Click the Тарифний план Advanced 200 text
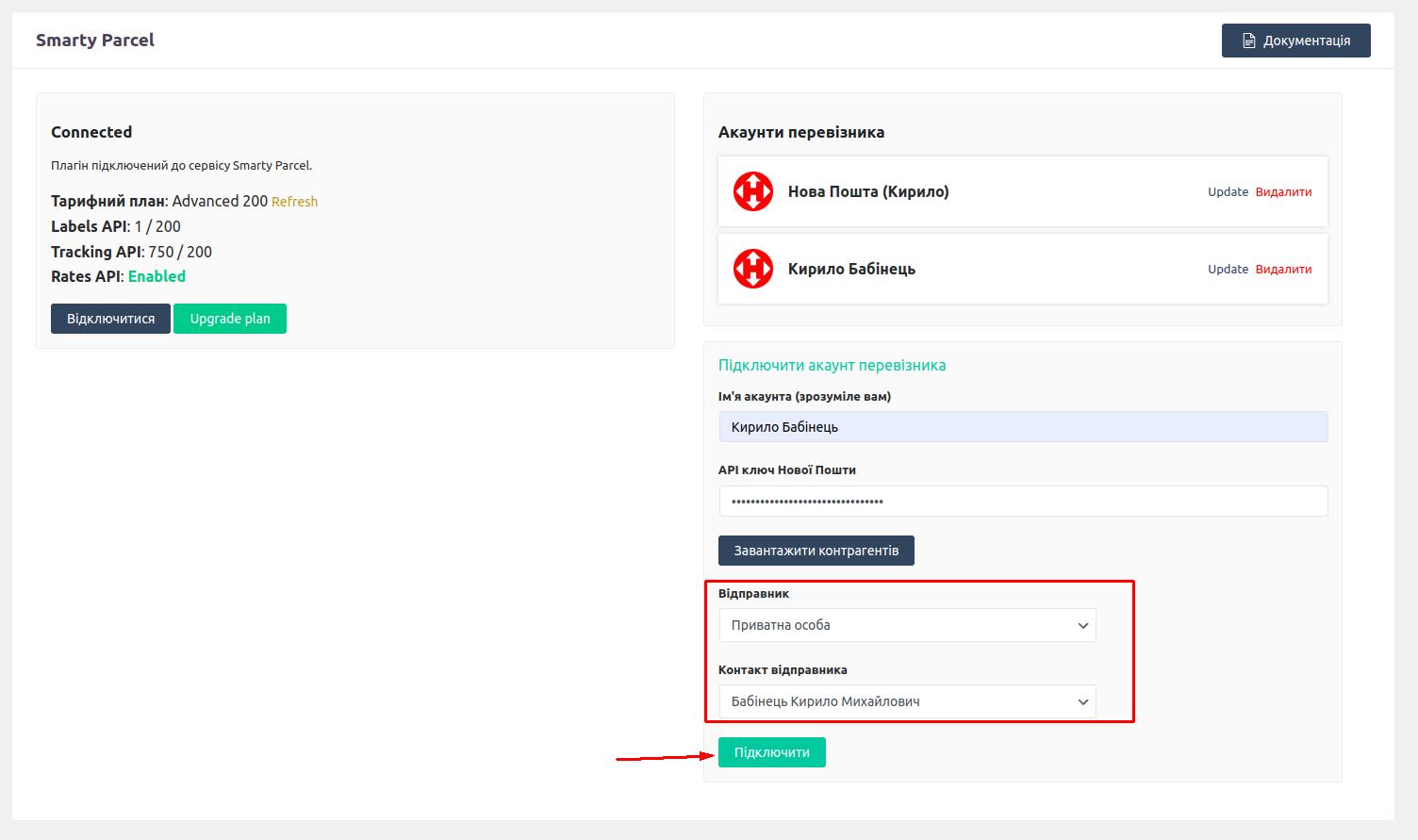 [159, 201]
